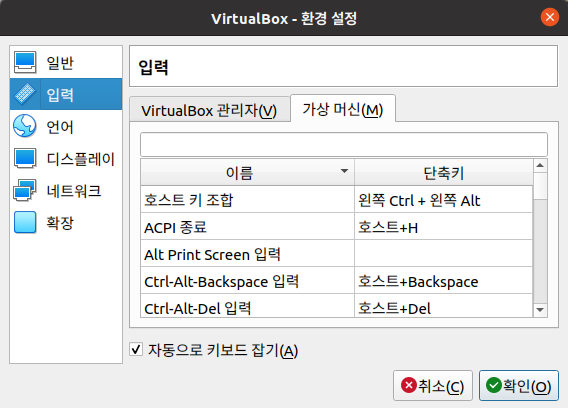
Task: Click the 입력 keyboard icon in the sidebar
Action: tap(25, 94)
